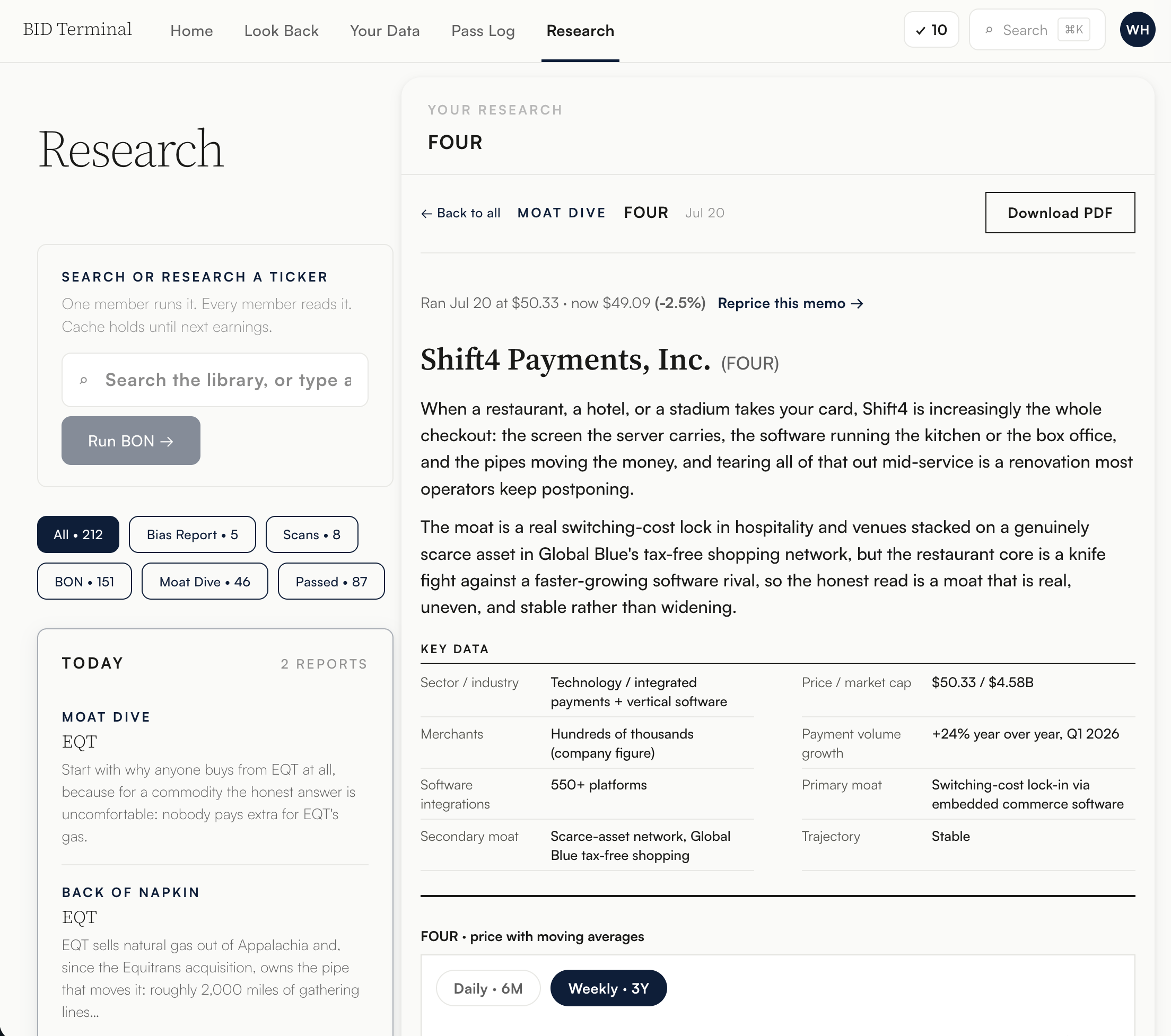Click the $50.33 / $4.58B value
Image resolution: width=1171 pixels, height=1036 pixels.
983,682
